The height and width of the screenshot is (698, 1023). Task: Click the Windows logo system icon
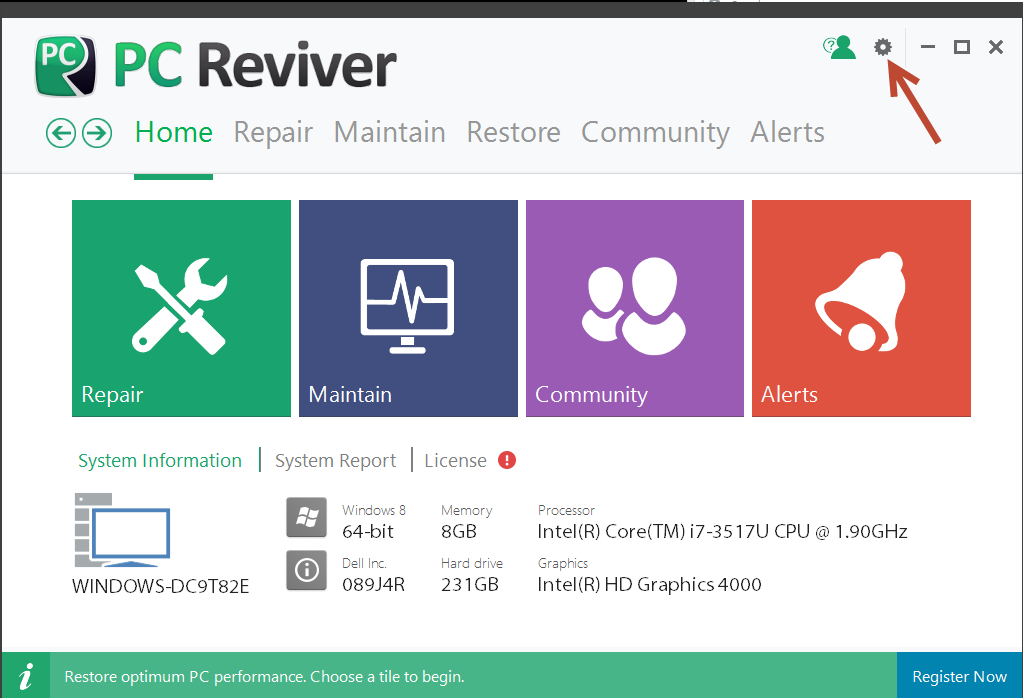point(307,517)
